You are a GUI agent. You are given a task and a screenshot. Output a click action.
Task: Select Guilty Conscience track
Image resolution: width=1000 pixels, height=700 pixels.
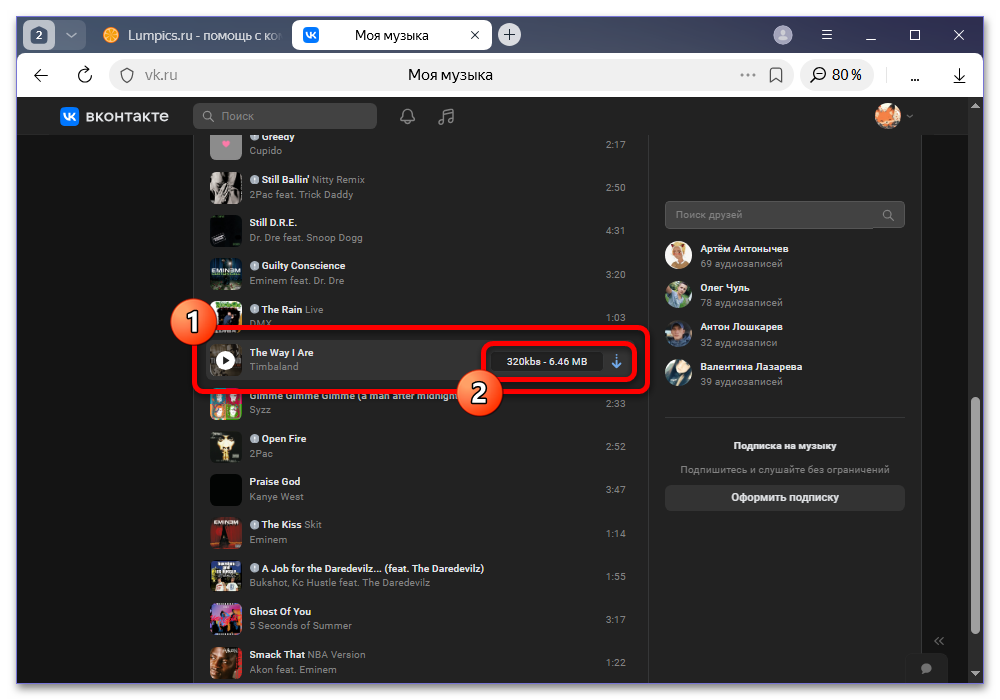click(x=420, y=273)
